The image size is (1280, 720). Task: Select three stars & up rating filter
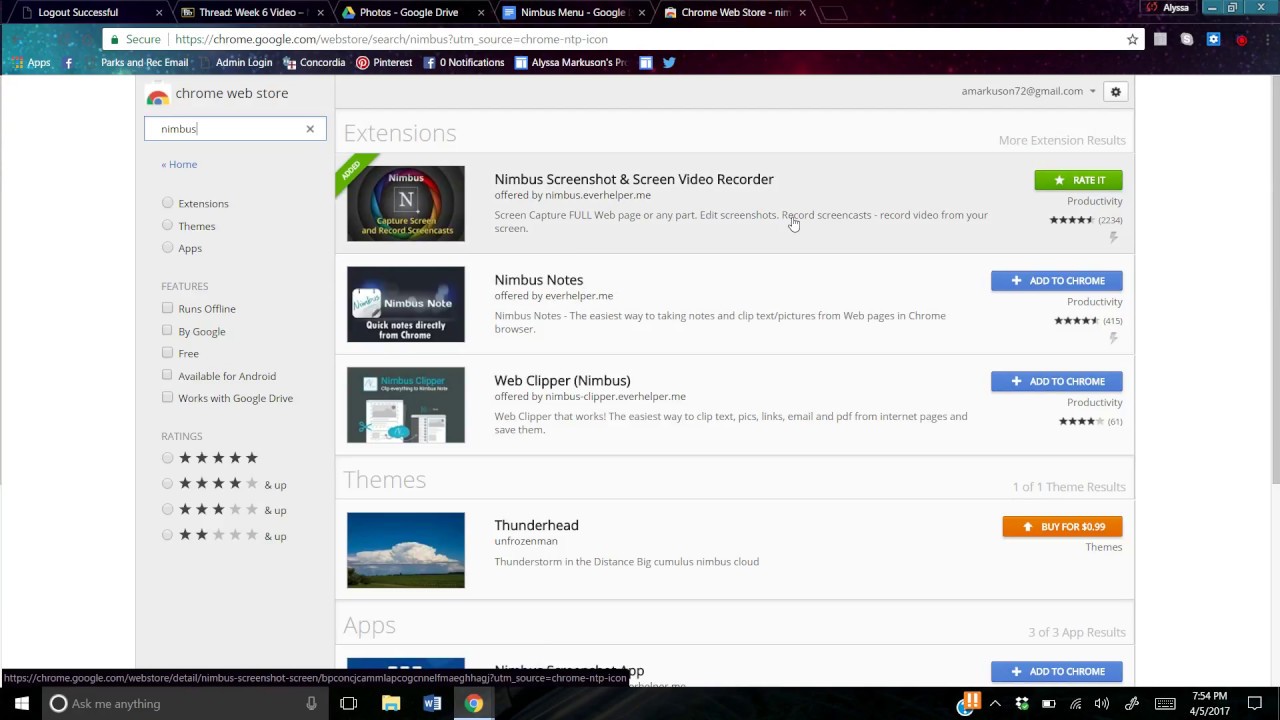pyautogui.click(x=168, y=509)
